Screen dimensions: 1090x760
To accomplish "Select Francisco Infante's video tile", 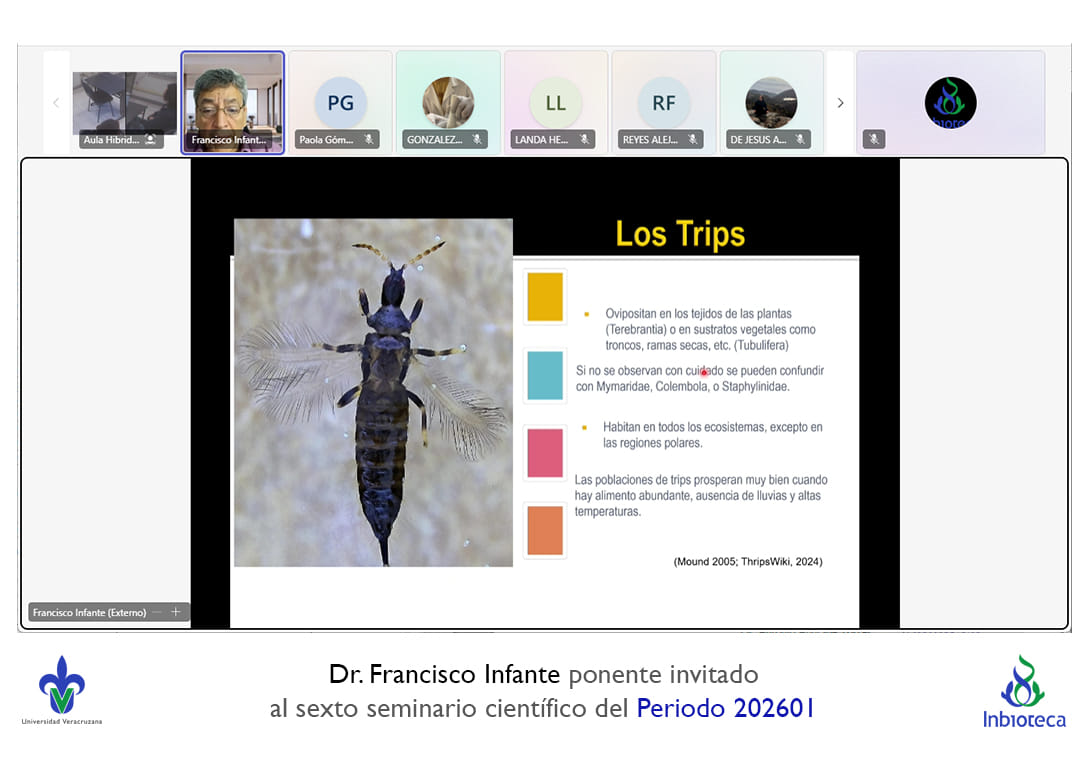I will click(x=232, y=102).
